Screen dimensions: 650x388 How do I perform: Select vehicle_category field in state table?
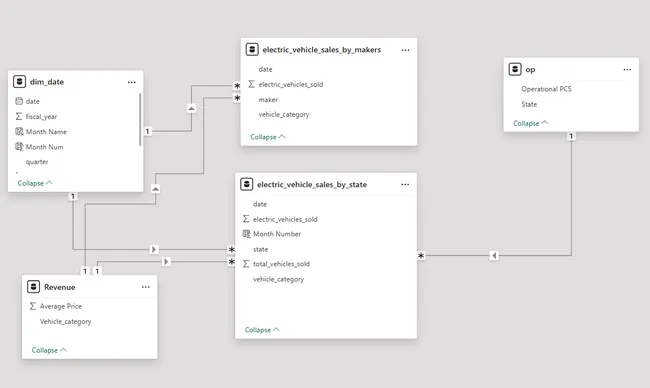(x=279, y=279)
